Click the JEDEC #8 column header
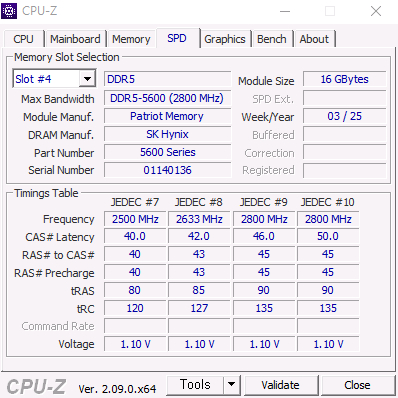The height and width of the screenshot is (398, 398). (199, 202)
